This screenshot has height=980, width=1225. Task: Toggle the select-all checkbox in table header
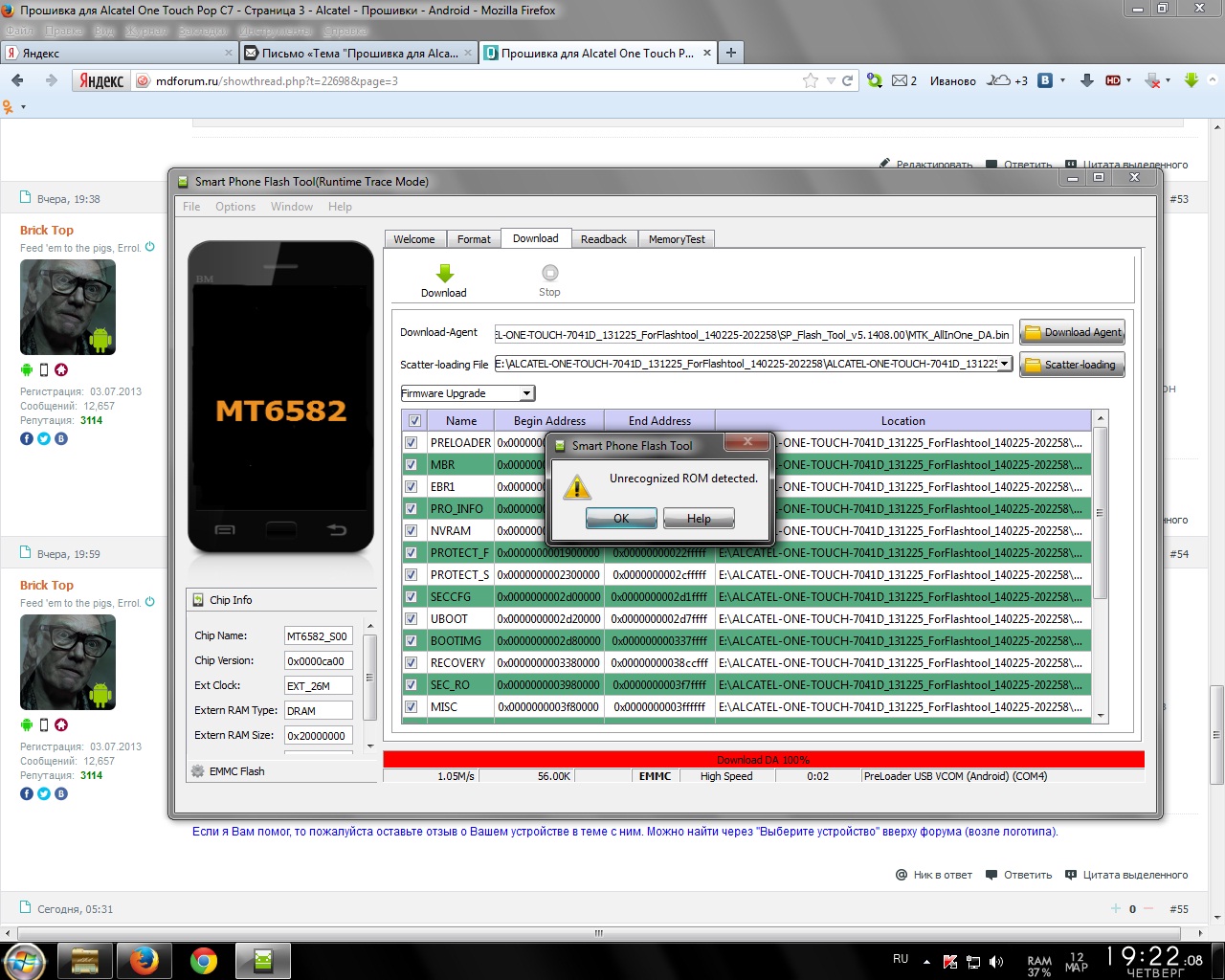click(414, 421)
